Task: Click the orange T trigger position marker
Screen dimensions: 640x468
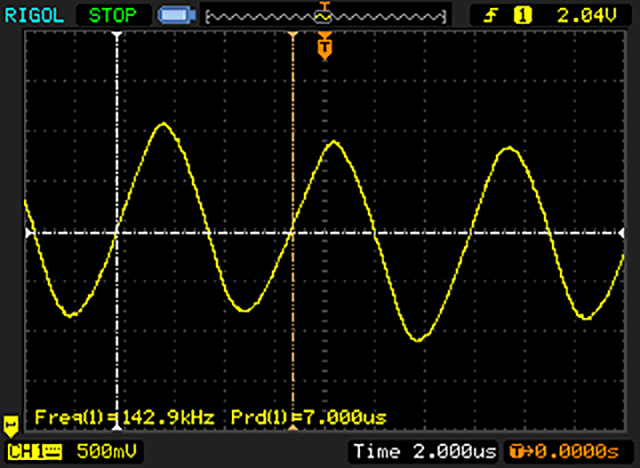Action: (x=324, y=47)
